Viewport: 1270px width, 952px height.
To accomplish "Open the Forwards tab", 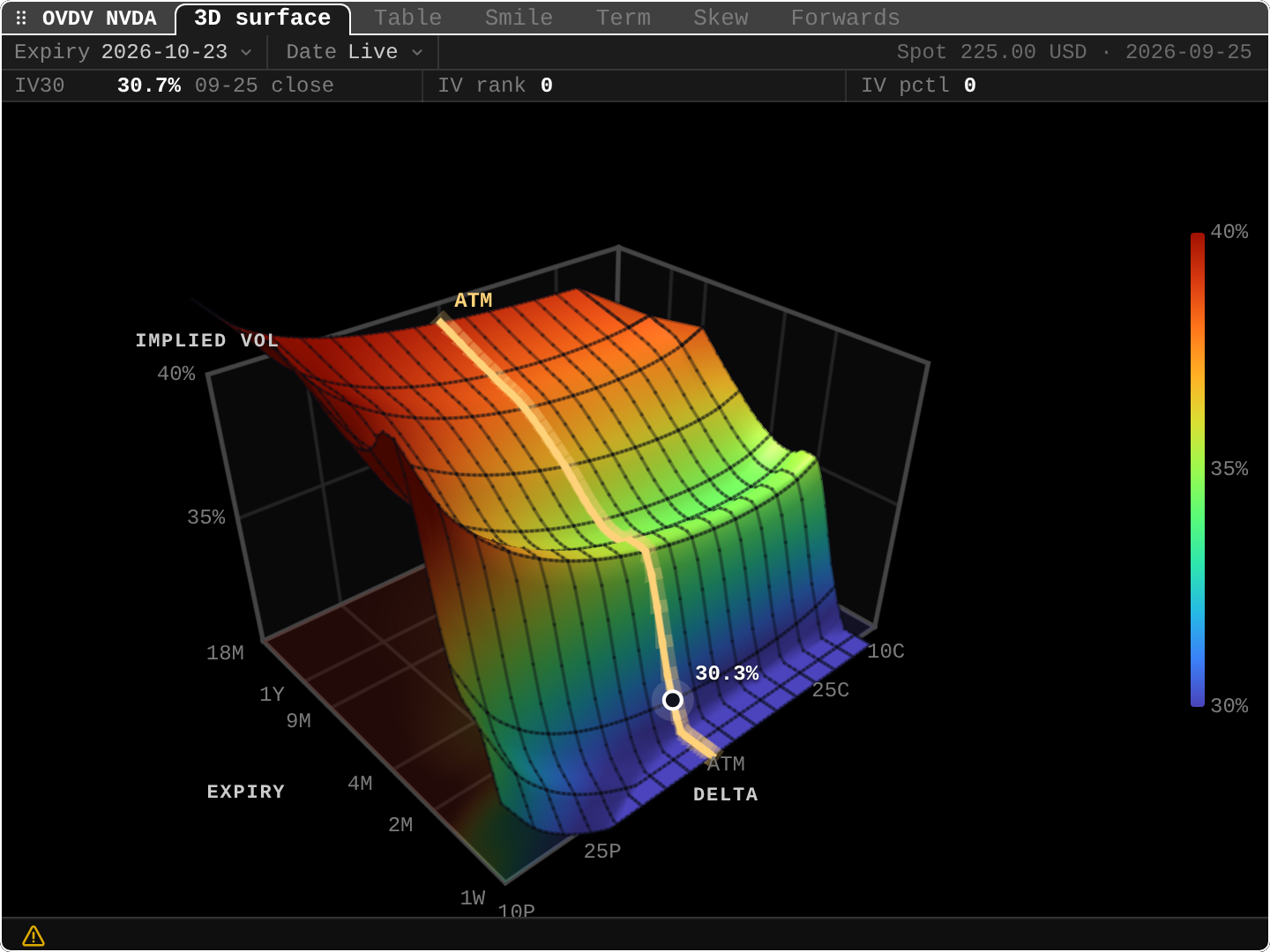I will pyautogui.click(x=845, y=18).
